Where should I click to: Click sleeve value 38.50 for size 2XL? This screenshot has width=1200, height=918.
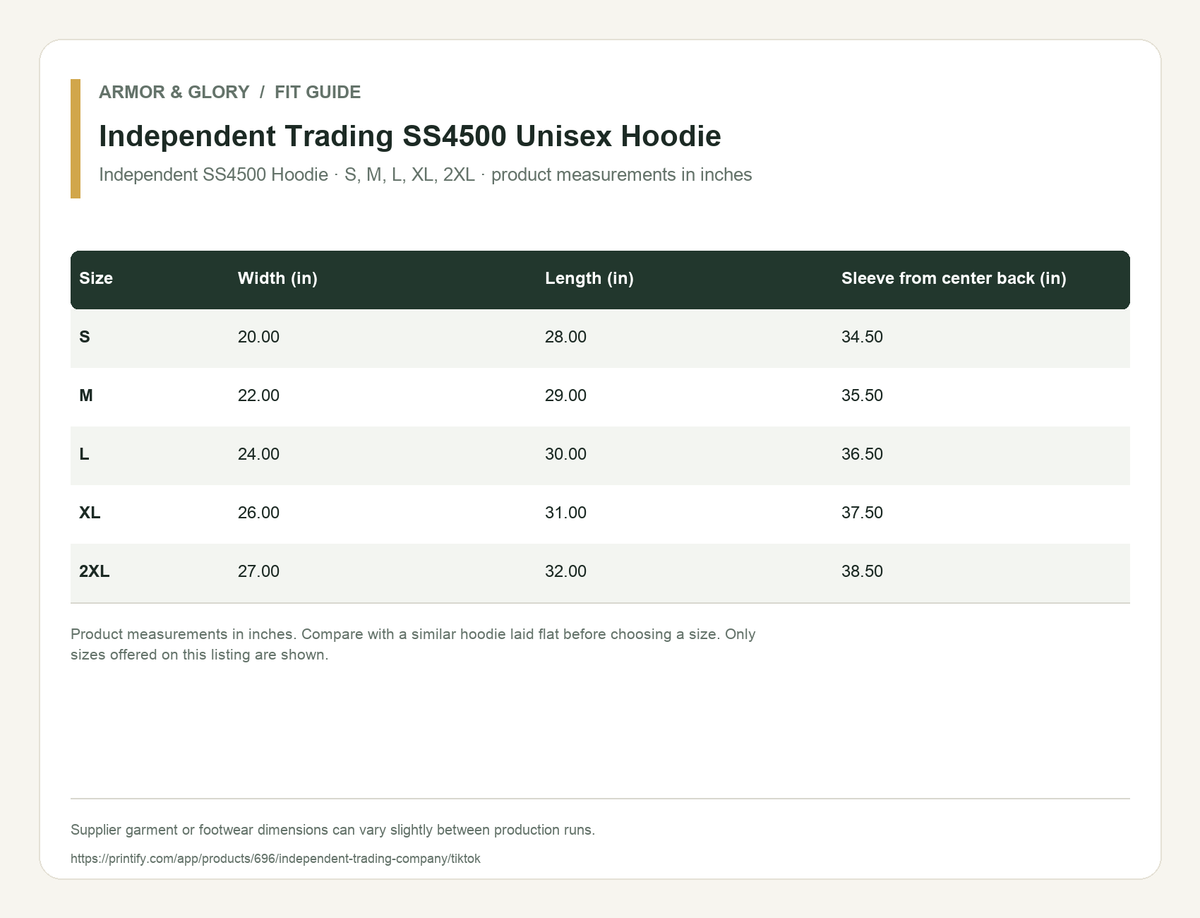tap(862, 572)
